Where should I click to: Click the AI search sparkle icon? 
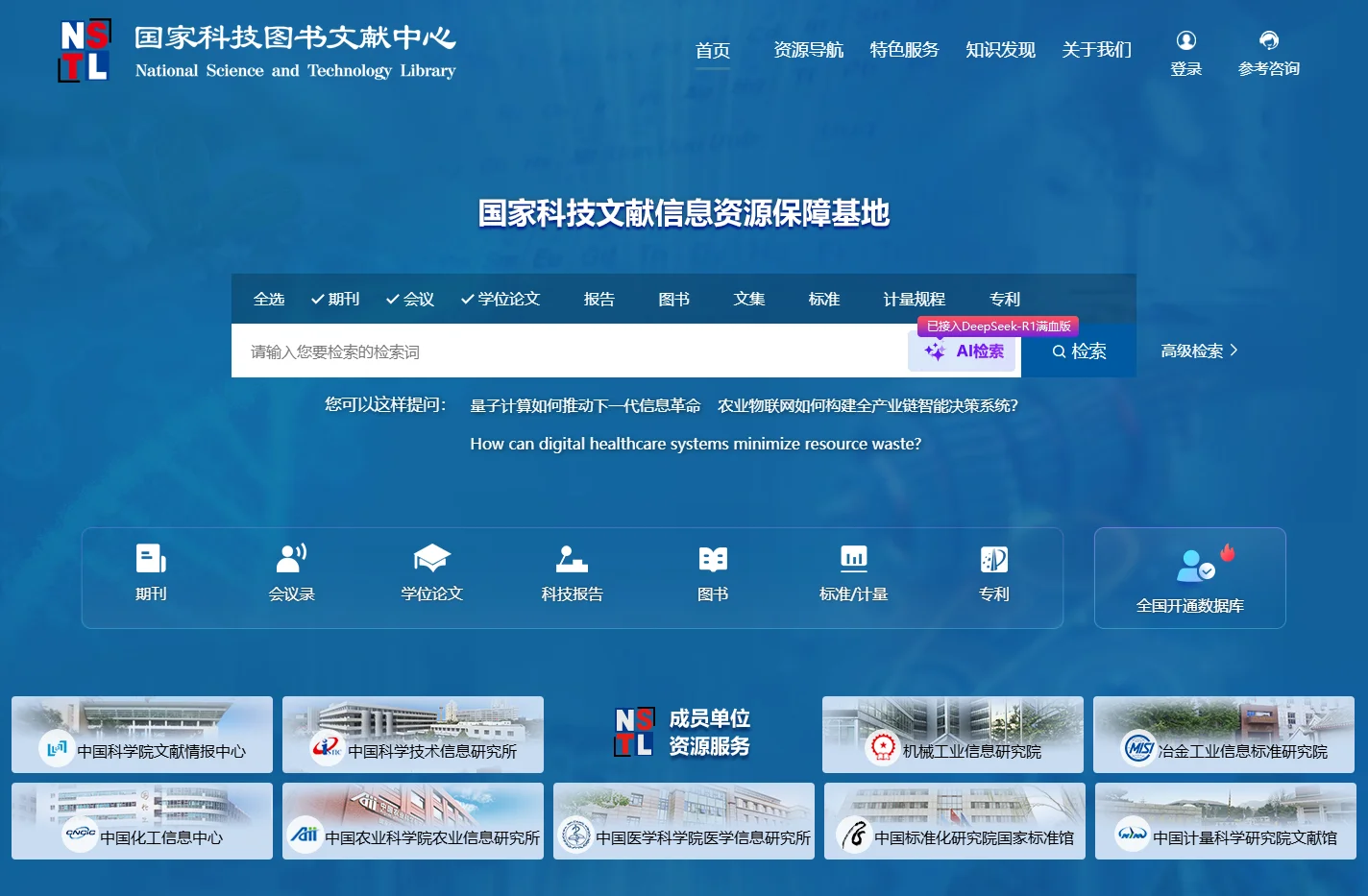[935, 351]
